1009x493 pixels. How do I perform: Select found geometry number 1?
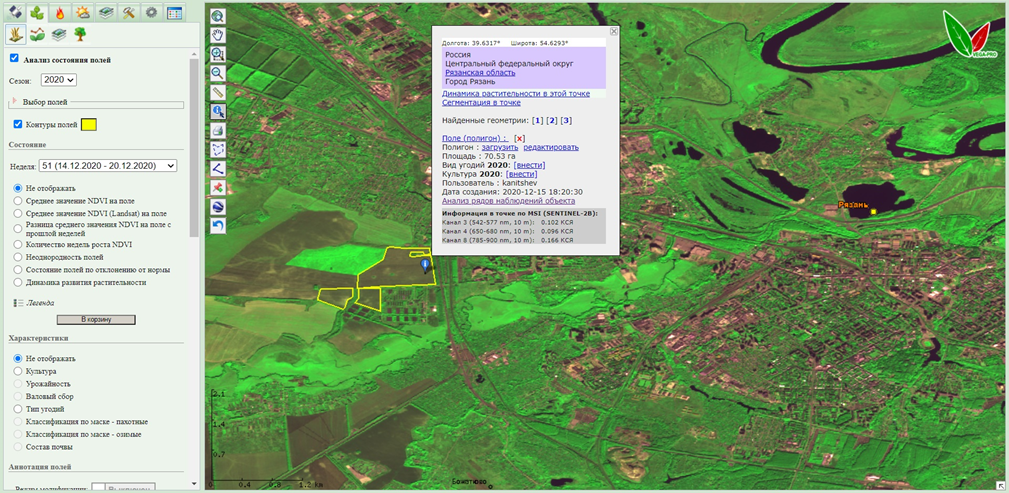(538, 120)
